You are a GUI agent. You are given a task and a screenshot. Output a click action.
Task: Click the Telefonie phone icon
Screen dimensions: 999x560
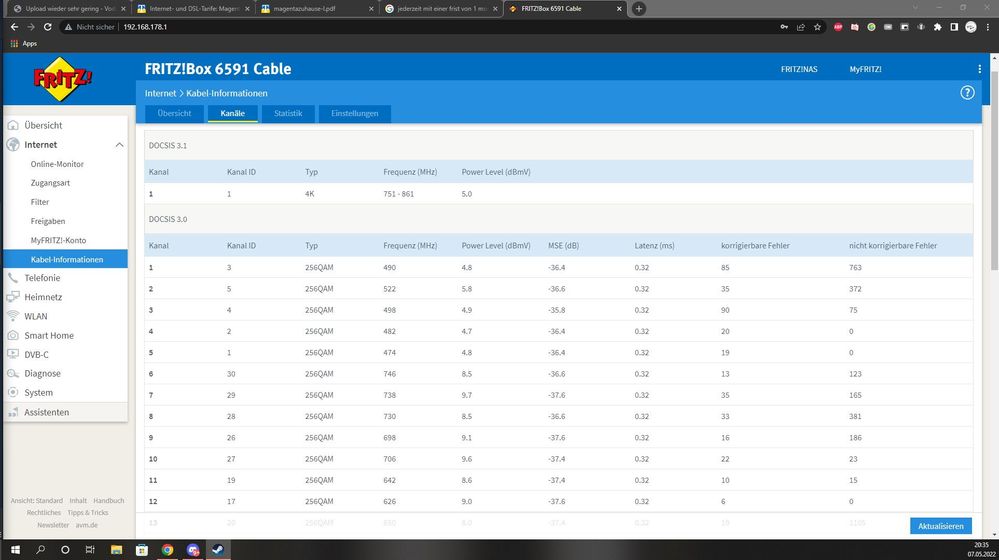(13, 278)
